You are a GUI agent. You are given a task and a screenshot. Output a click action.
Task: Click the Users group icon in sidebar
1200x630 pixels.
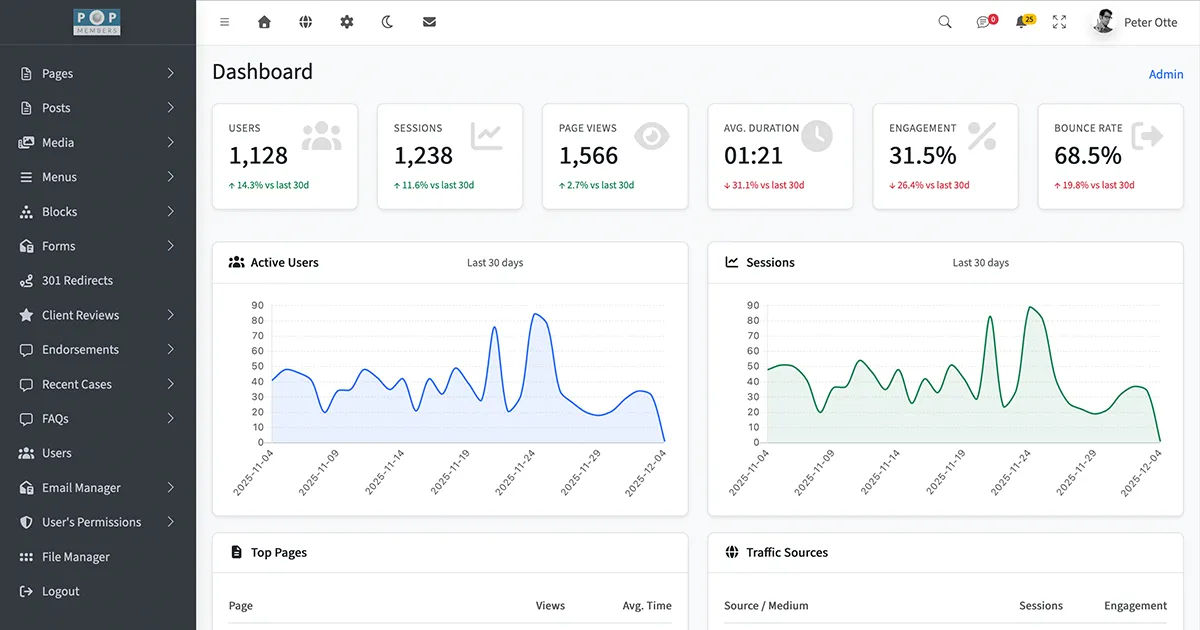pyautogui.click(x=26, y=454)
